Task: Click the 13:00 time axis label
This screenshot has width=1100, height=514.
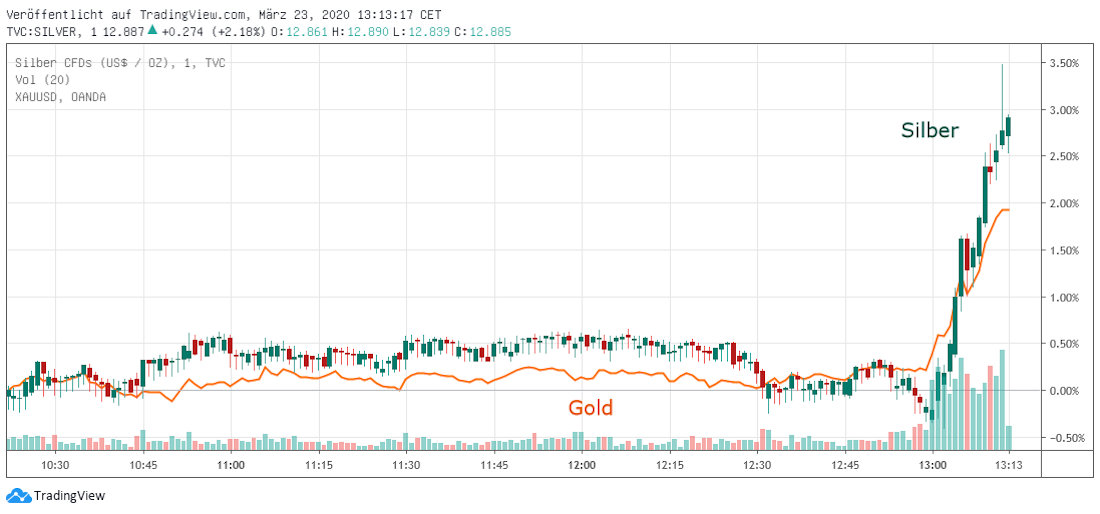Action: [933, 465]
